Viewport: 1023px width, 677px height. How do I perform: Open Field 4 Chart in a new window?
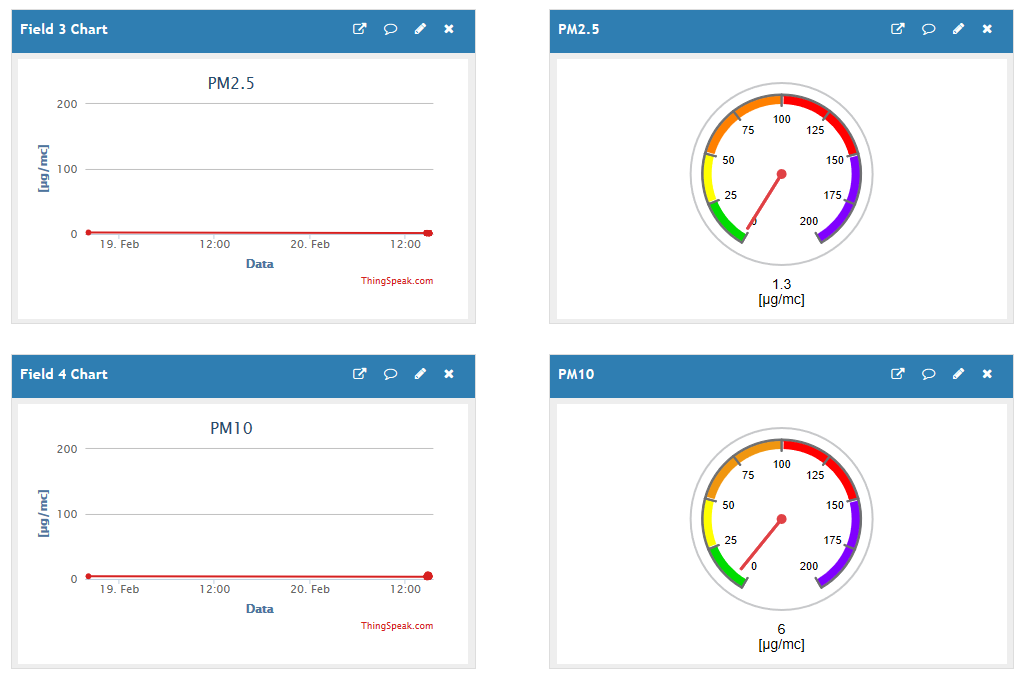(x=359, y=374)
